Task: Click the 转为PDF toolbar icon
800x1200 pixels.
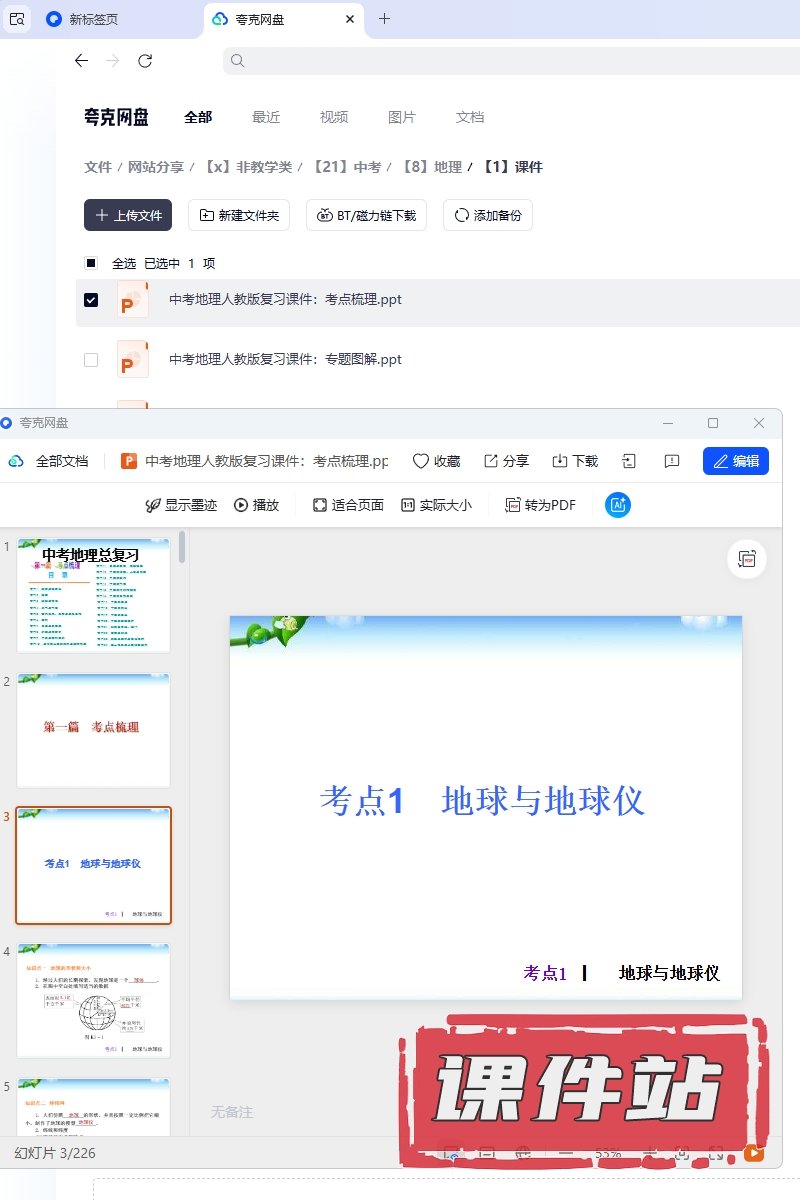Action: pyautogui.click(x=513, y=505)
